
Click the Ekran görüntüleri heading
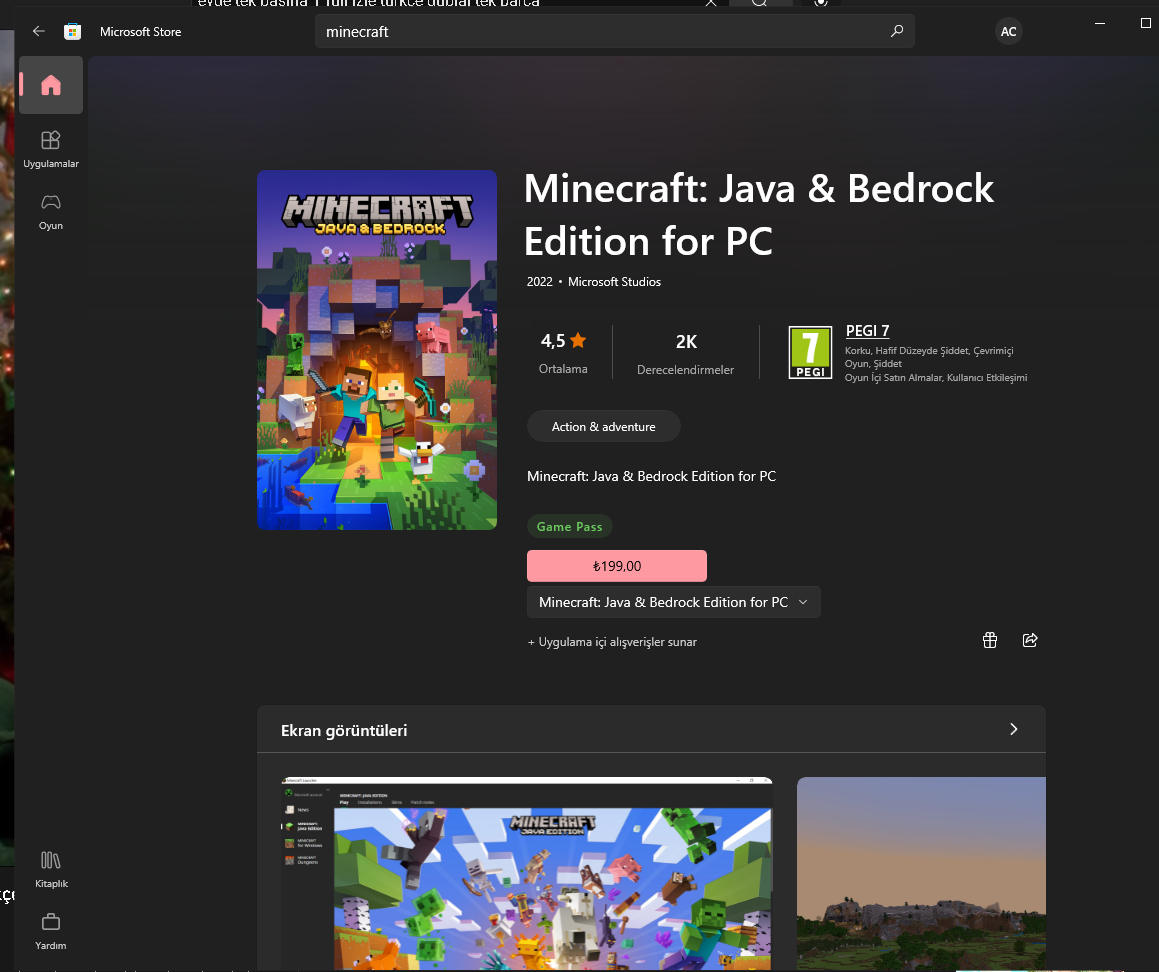[344, 730]
